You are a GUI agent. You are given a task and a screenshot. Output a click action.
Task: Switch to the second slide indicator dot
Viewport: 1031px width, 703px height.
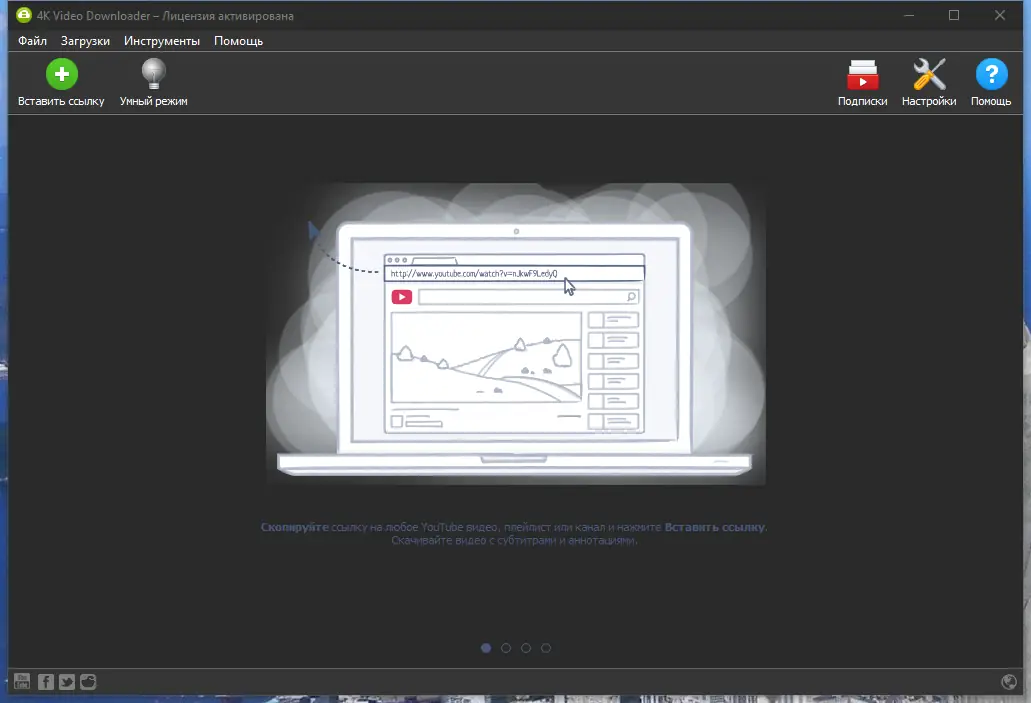[x=506, y=648]
